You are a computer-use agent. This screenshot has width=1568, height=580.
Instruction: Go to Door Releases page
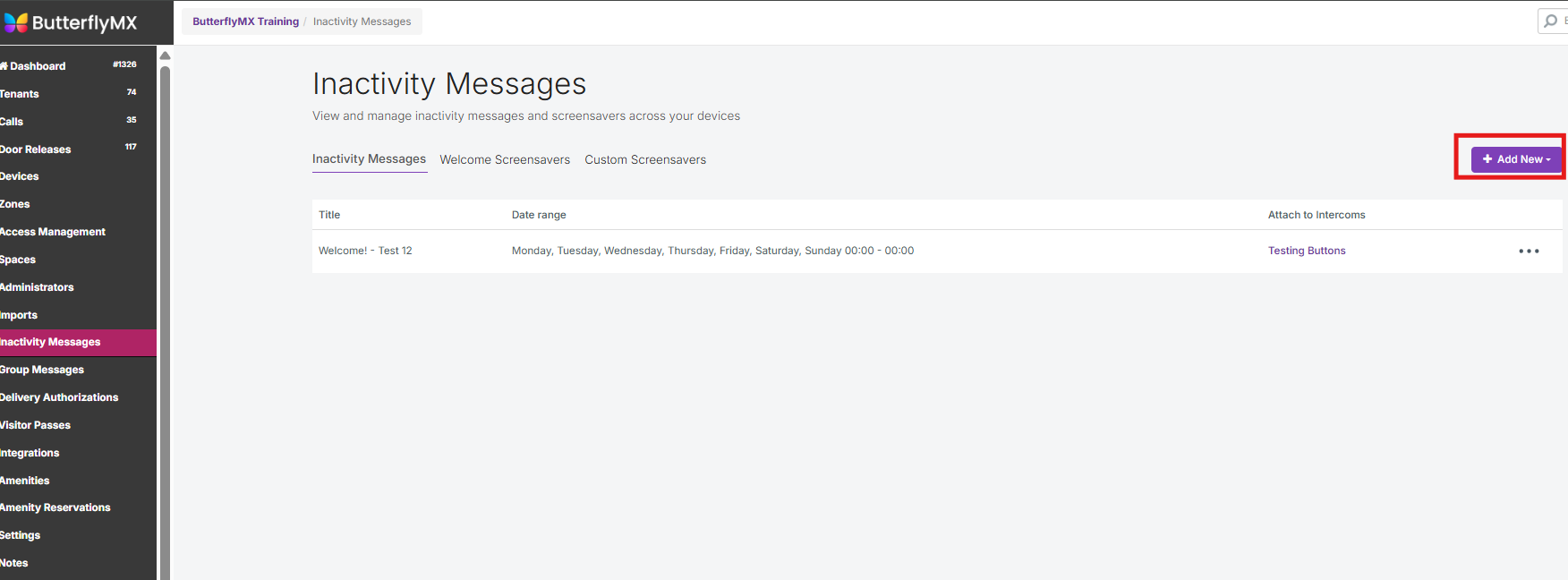click(x=36, y=149)
